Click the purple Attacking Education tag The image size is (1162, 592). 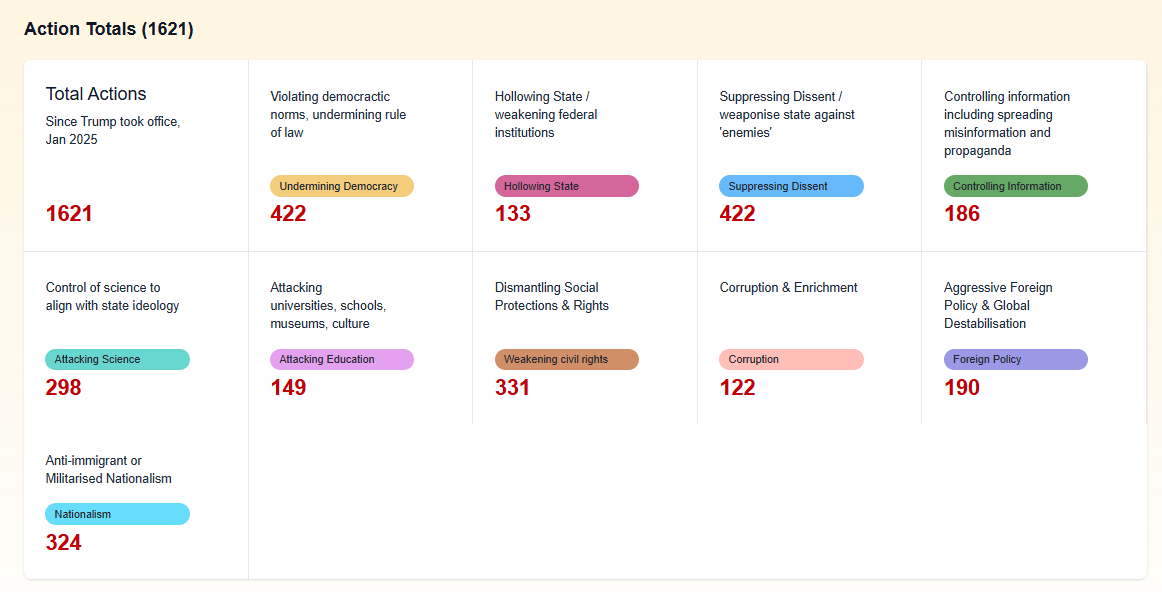click(341, 359)
